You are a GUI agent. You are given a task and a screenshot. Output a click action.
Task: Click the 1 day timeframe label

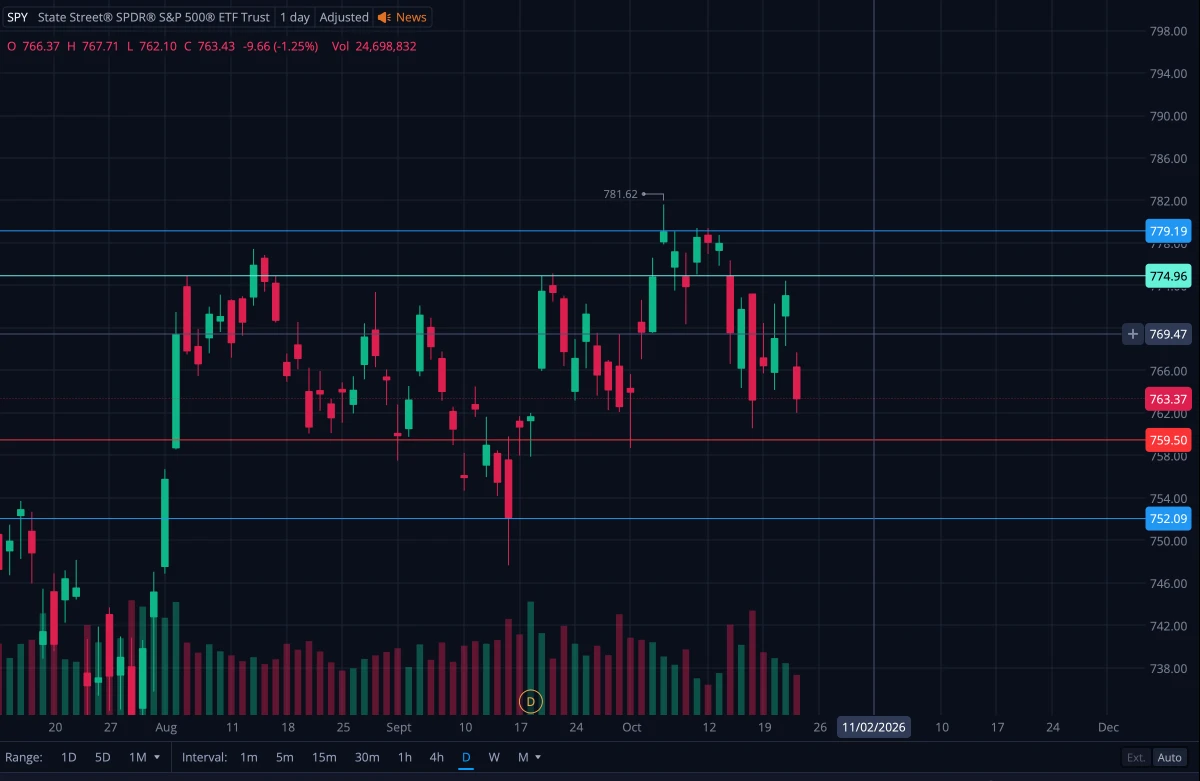(x=295, y=17)
